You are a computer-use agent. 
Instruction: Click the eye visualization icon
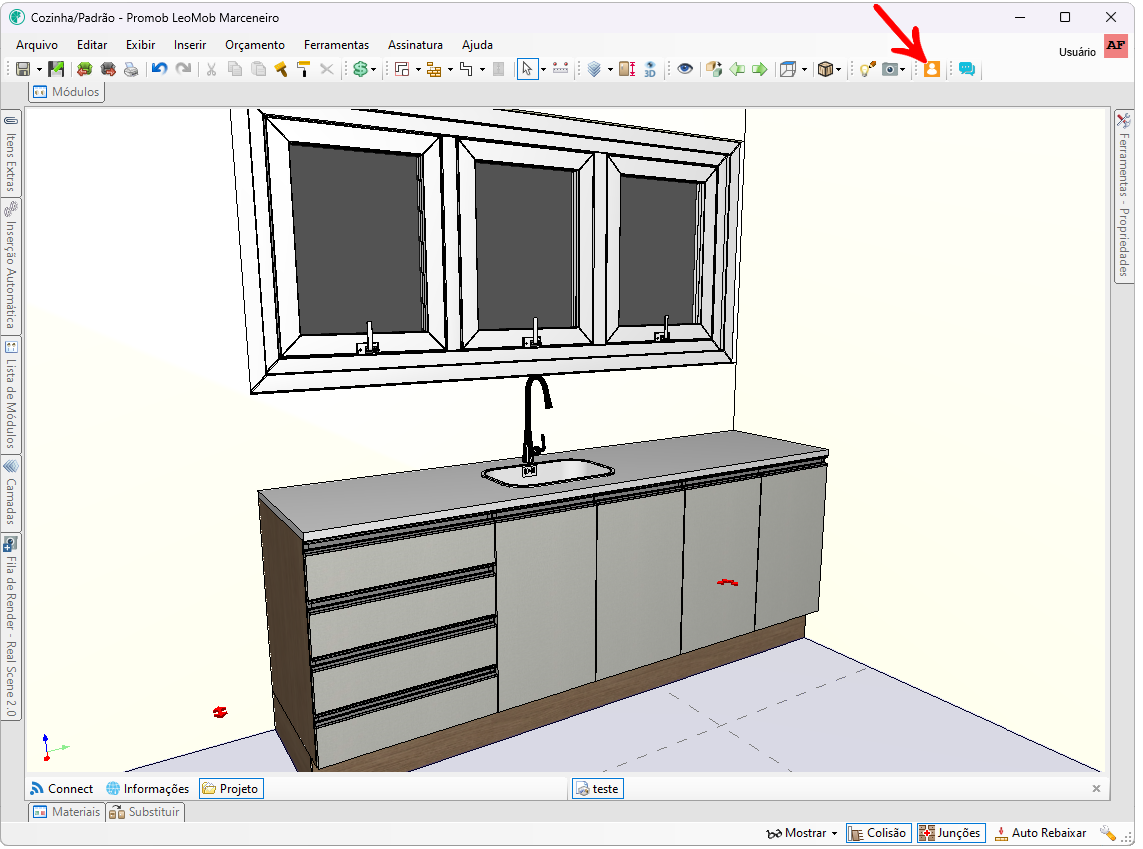pos(685,69)
